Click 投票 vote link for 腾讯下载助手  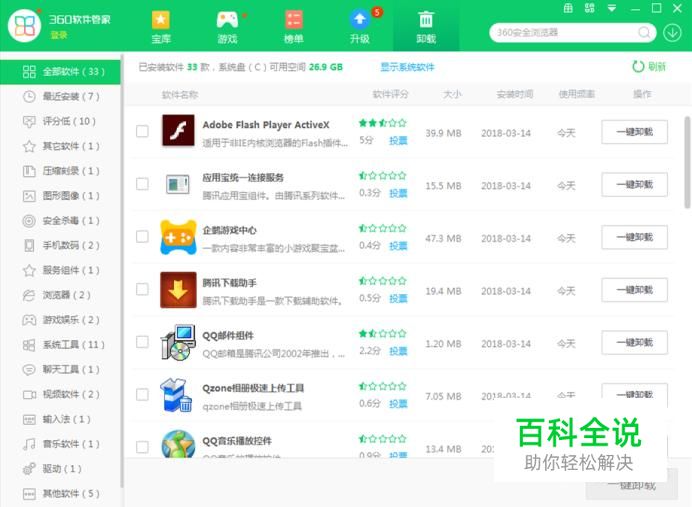[x=398, y=299]
